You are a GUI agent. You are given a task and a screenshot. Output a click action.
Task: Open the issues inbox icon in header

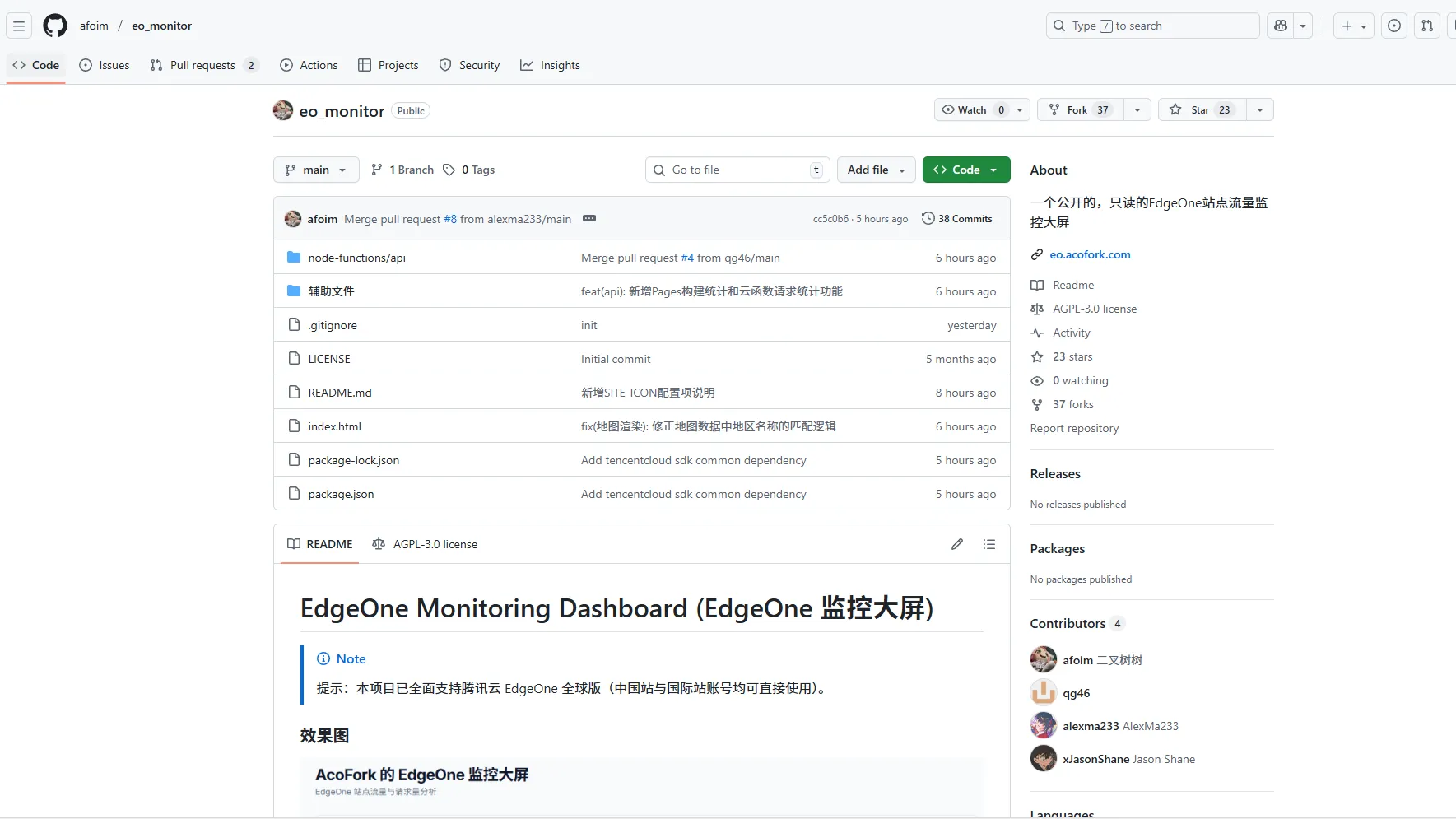pyautogui.click(x=1393, y=26)
